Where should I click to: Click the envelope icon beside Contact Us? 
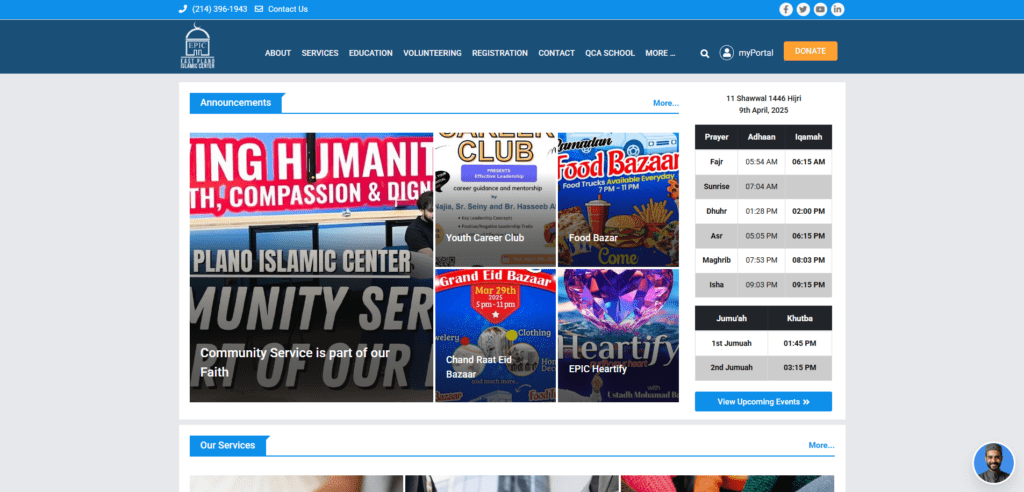pos(259,9)
